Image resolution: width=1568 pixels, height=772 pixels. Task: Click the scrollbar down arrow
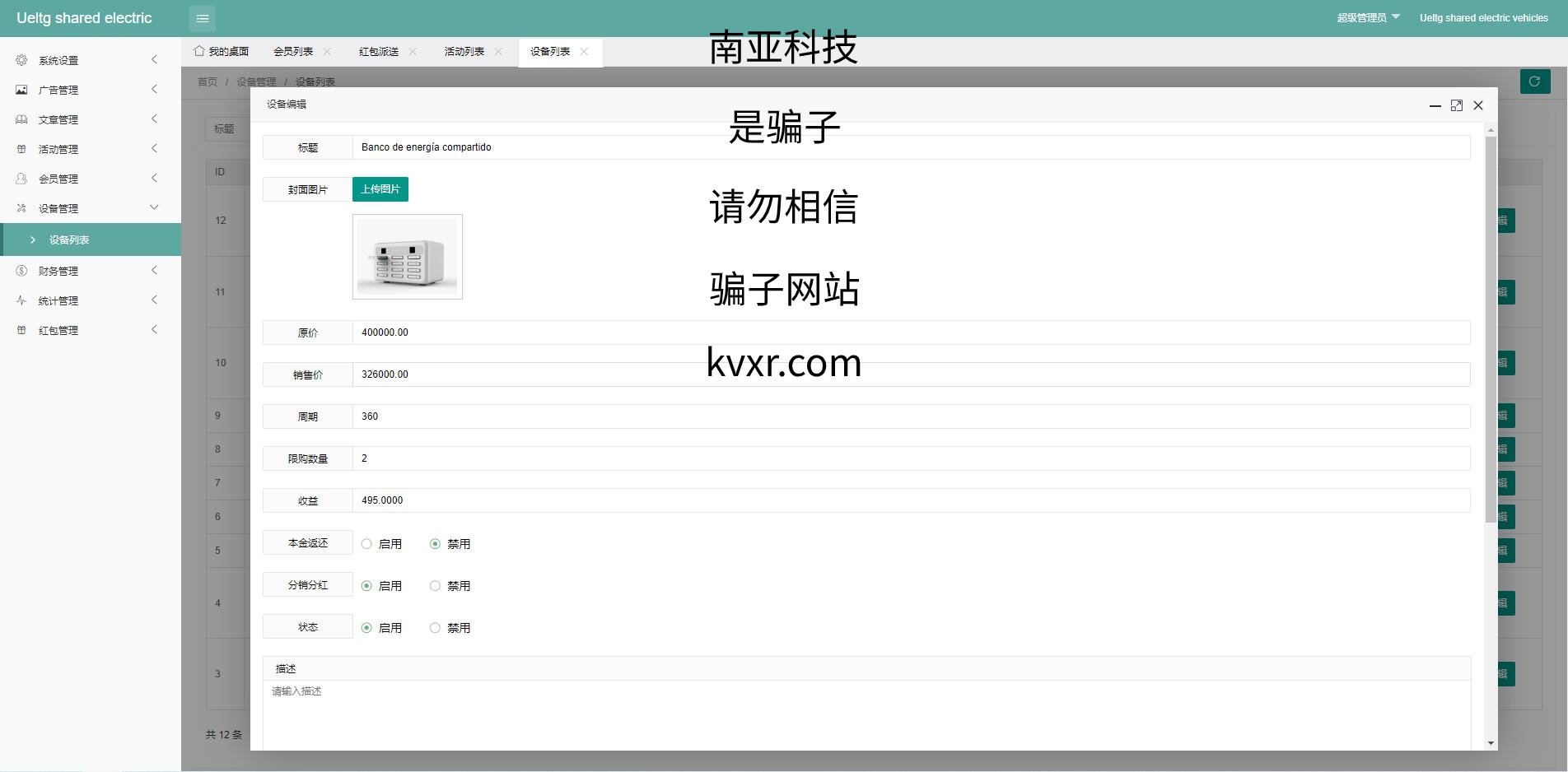(1491, 743)
